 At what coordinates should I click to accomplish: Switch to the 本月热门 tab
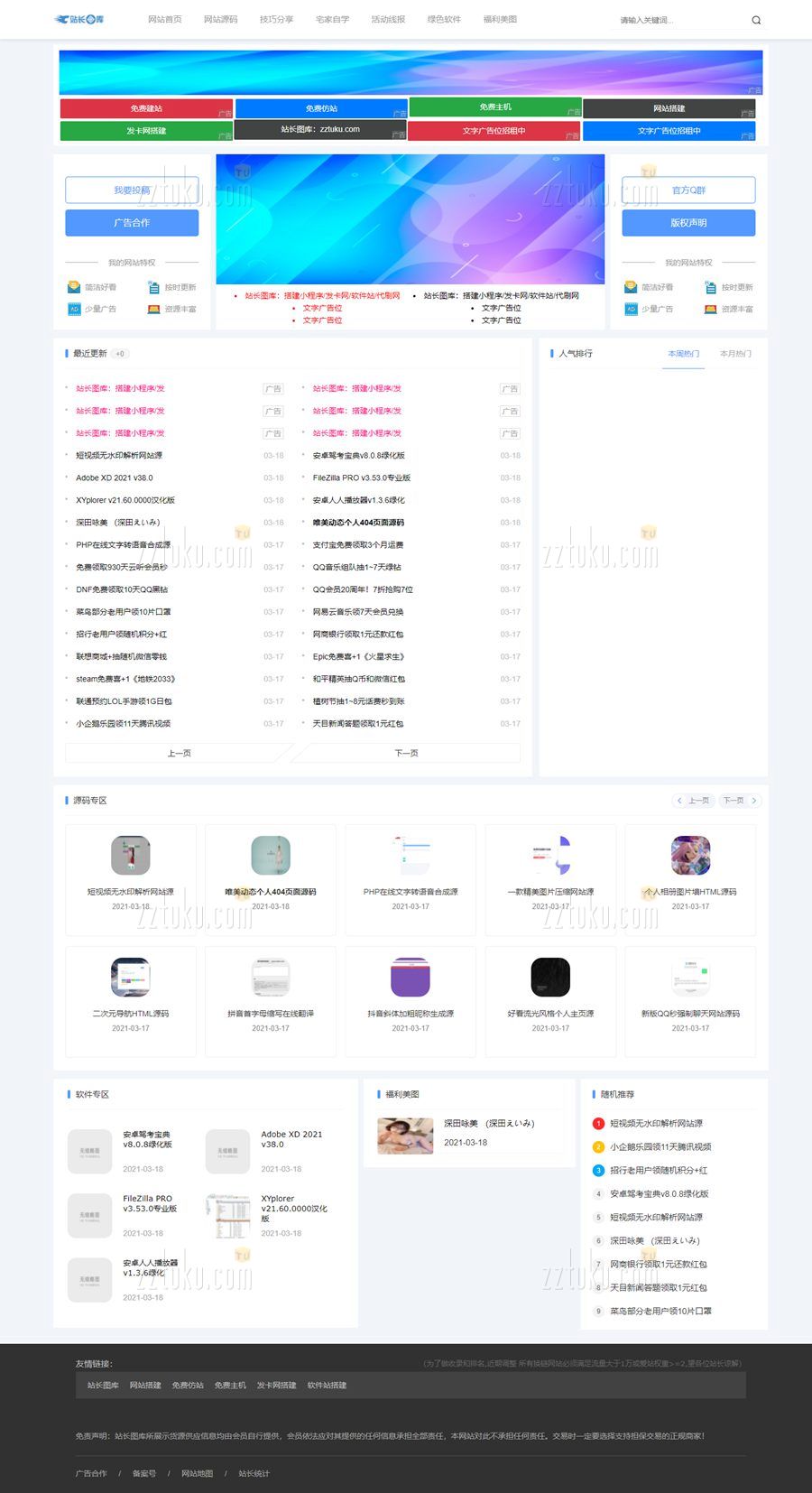735,354
